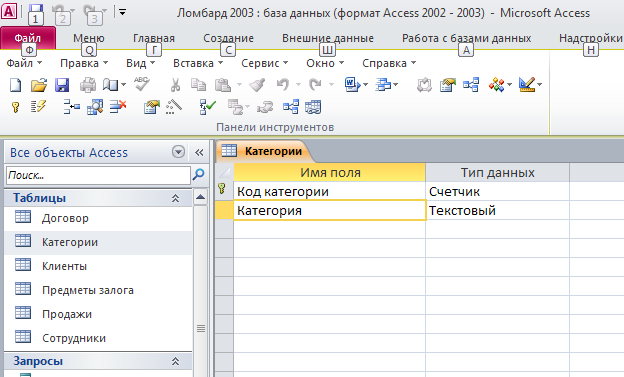This screenshot has width=624, height=377.
Task: Open Properties icon in the second toolbar row
Action: pyautogui.click(x=152, y=107)
